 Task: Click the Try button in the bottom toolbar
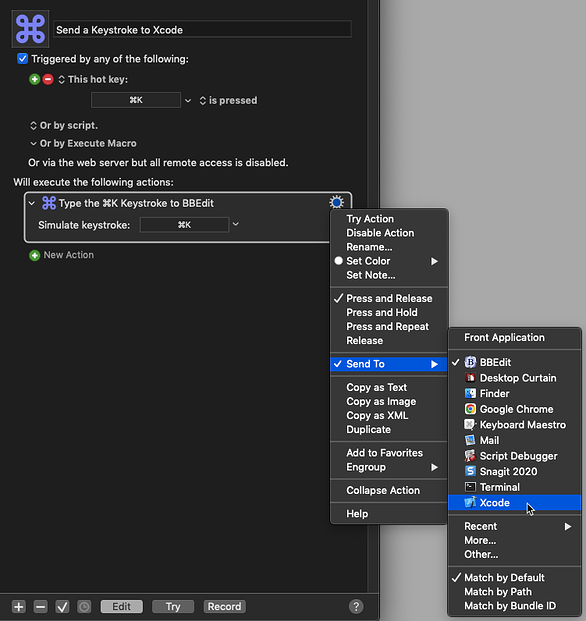[x=173, y=606]
